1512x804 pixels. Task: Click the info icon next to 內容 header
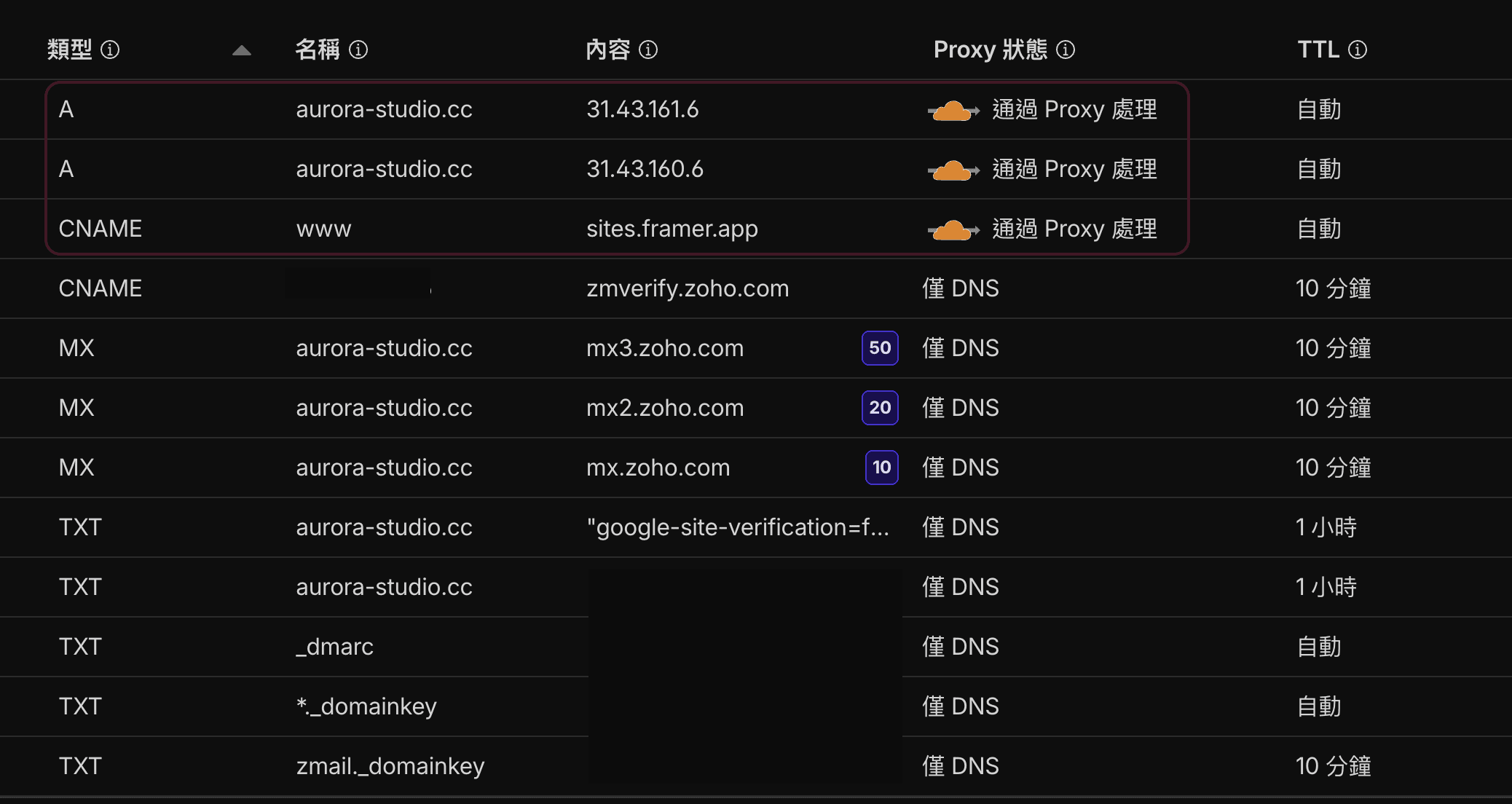tap(647, 50)
